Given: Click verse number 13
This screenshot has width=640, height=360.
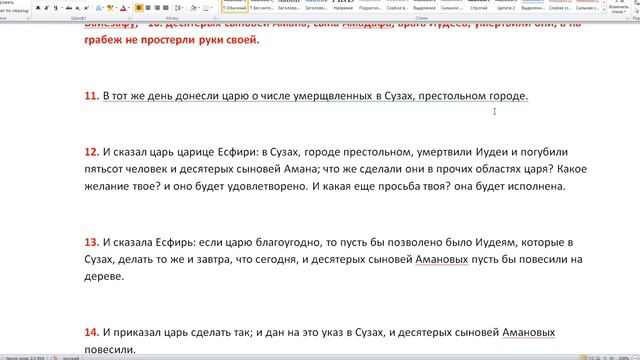Looking at the screenshot, I should [92, 242].
